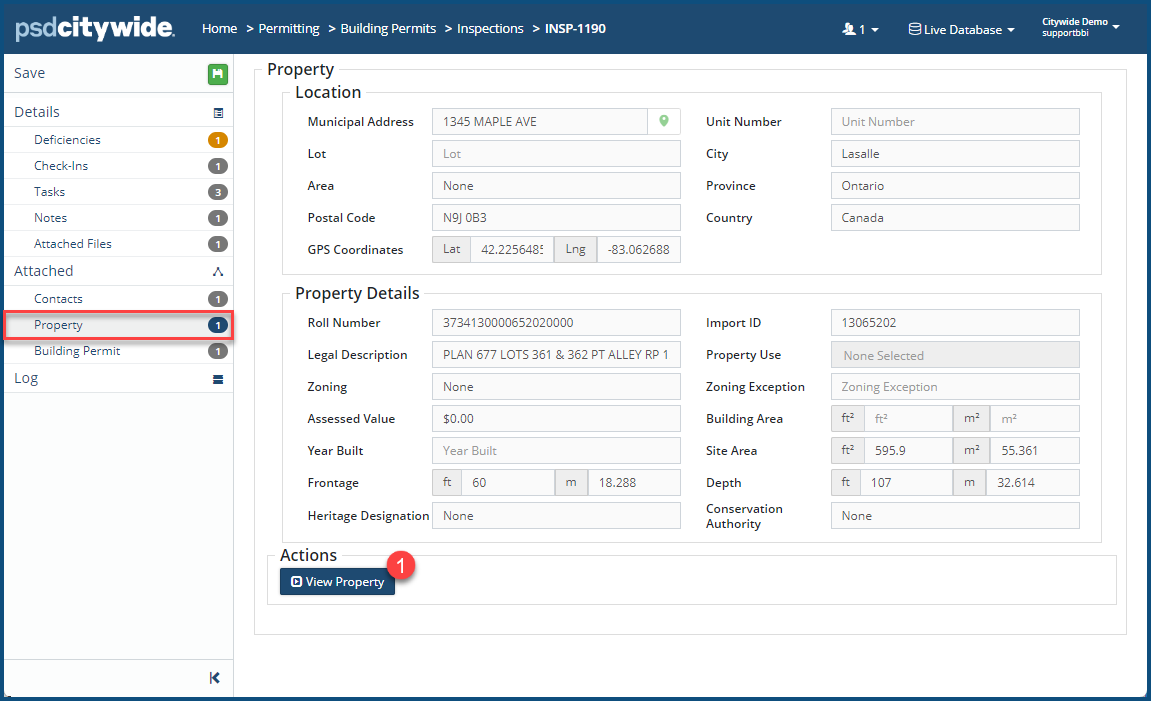Click the Building Area m² field
Image resolution: width=1151 pixels, height=701 pixels.
(x=1035, y=418)
